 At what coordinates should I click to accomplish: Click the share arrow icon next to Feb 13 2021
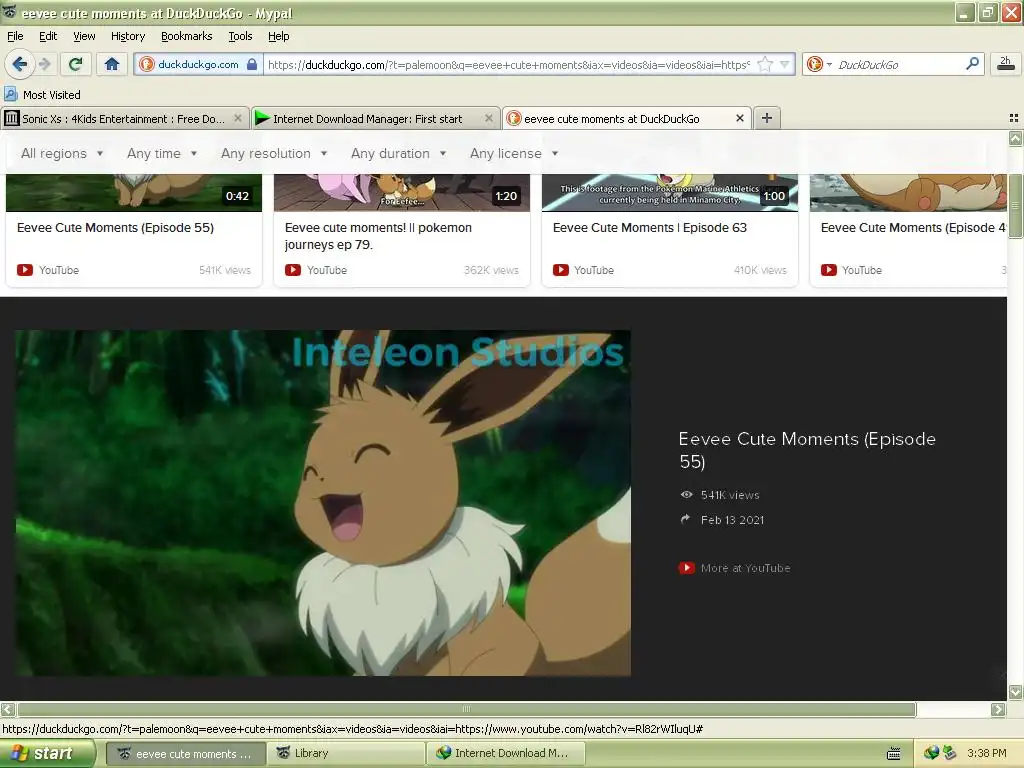pyautogui.click(x=685, y=519)
